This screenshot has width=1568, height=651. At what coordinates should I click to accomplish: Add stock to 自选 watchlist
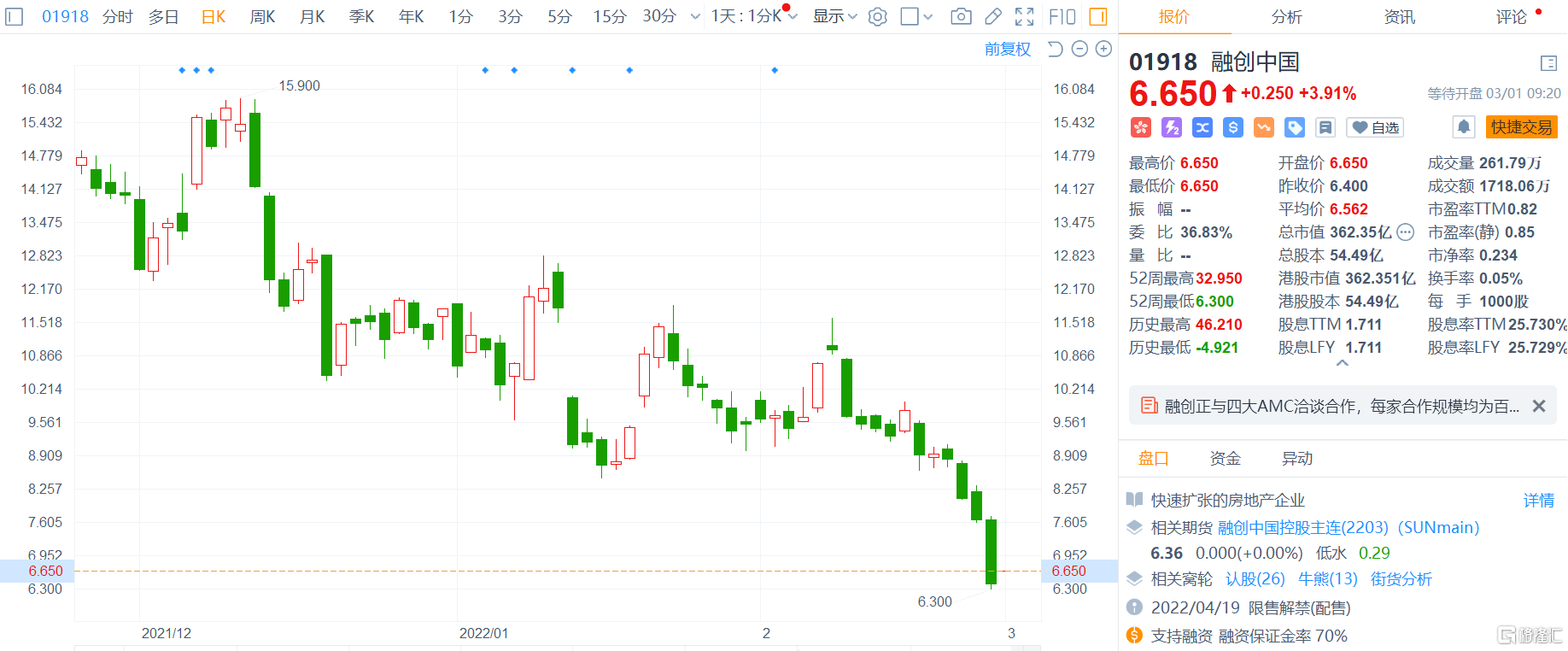pos(1375,127)
